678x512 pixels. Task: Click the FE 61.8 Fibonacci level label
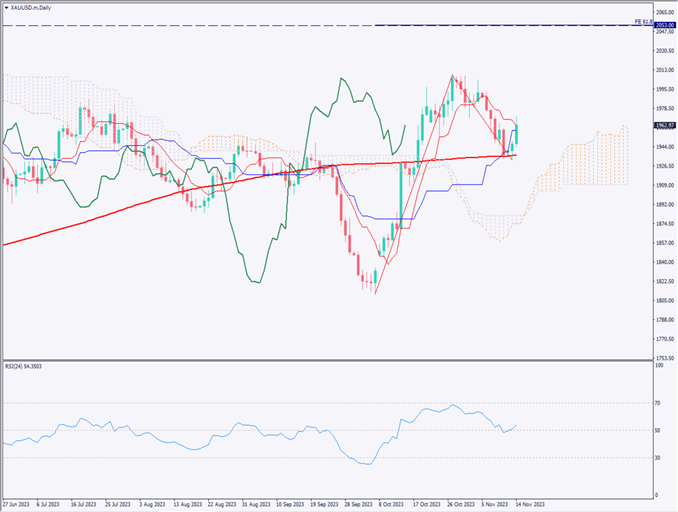(x=643, y=21)
